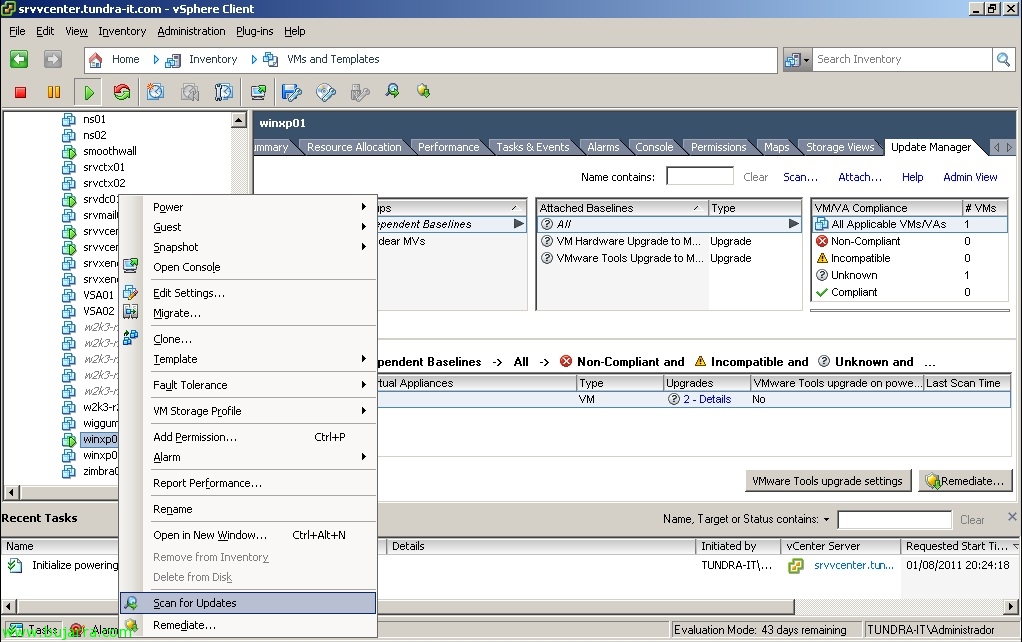Expand the VM Storage Profile submenu
This screenshot has height=642, width=1022.
364,411
